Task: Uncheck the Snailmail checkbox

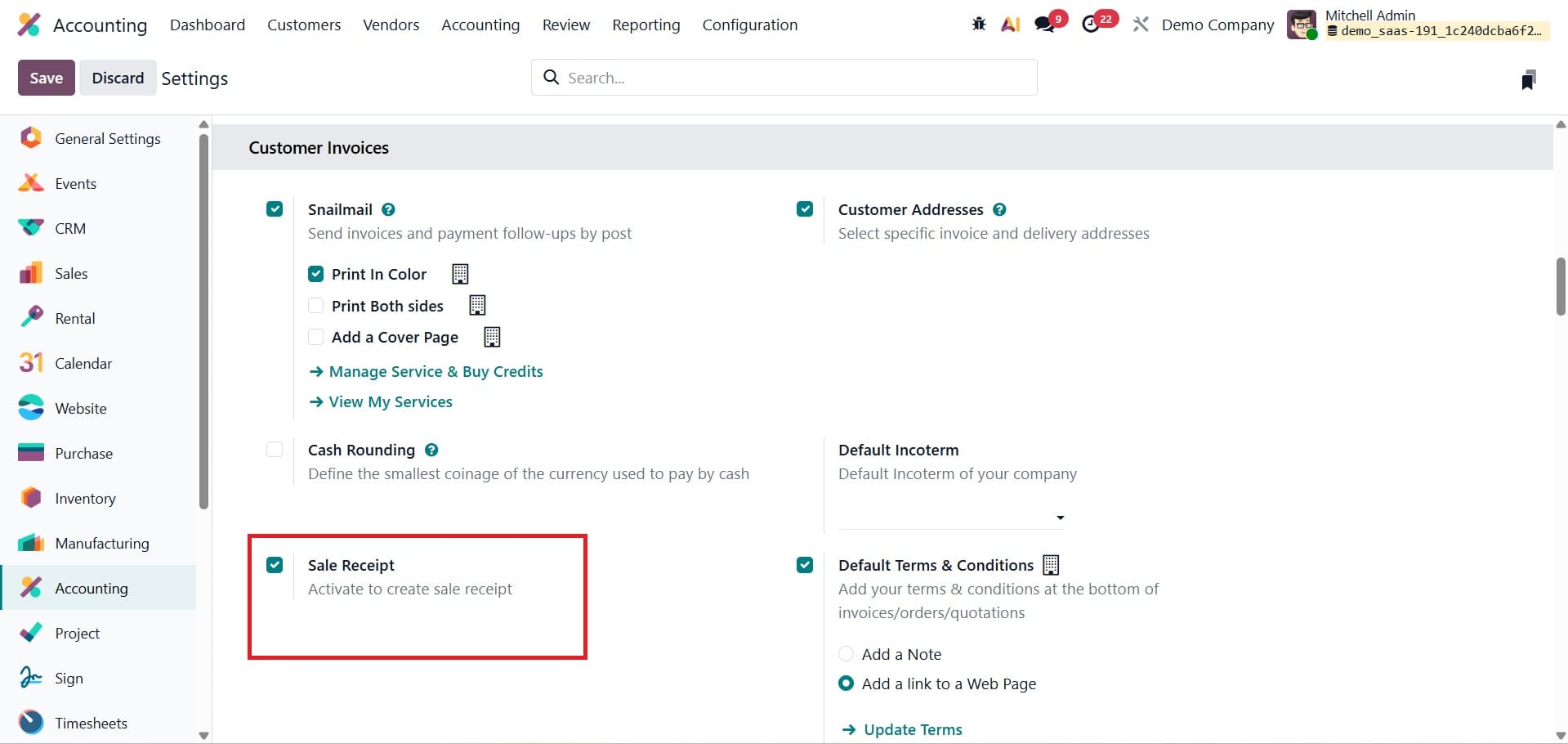Action: 275,209
